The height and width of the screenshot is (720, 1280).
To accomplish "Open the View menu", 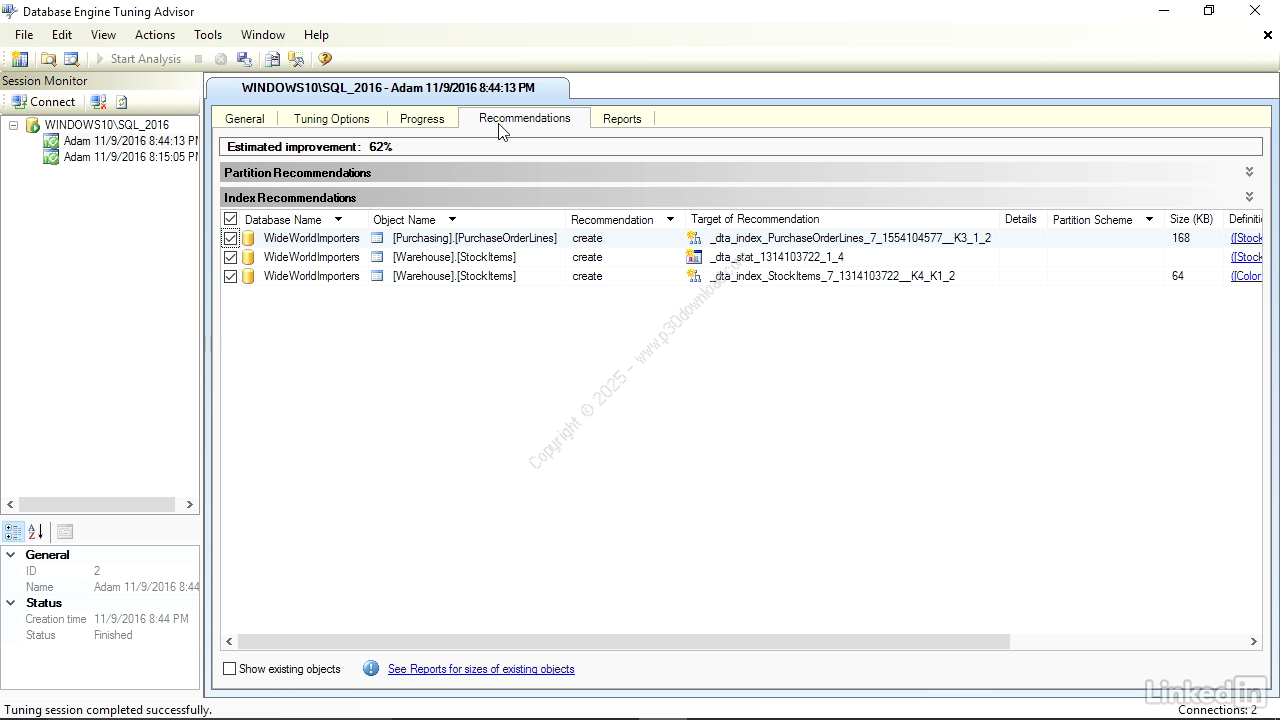I will (x=103, y=35).
